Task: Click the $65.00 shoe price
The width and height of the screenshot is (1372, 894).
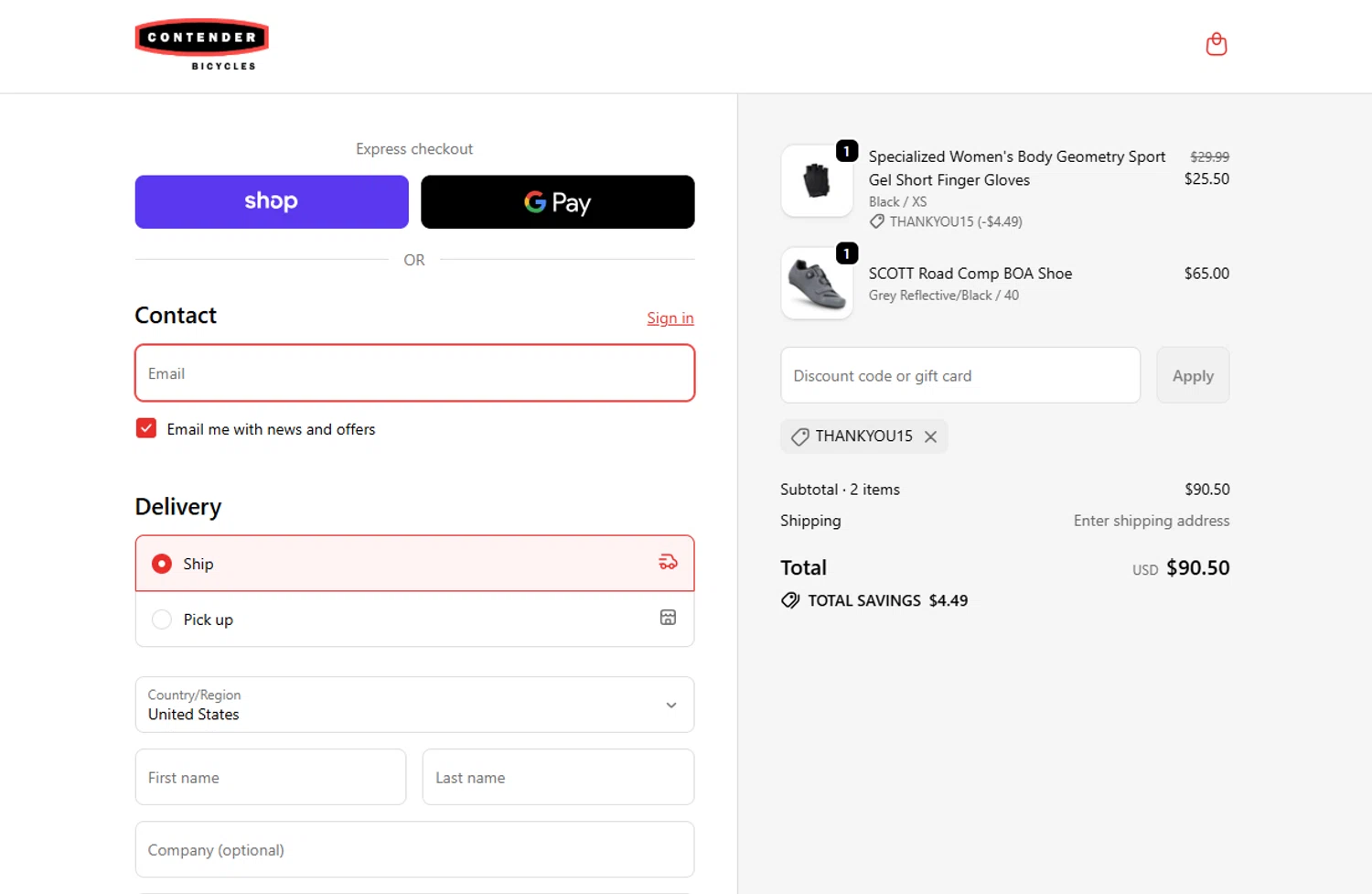Action: [1206, 274]
